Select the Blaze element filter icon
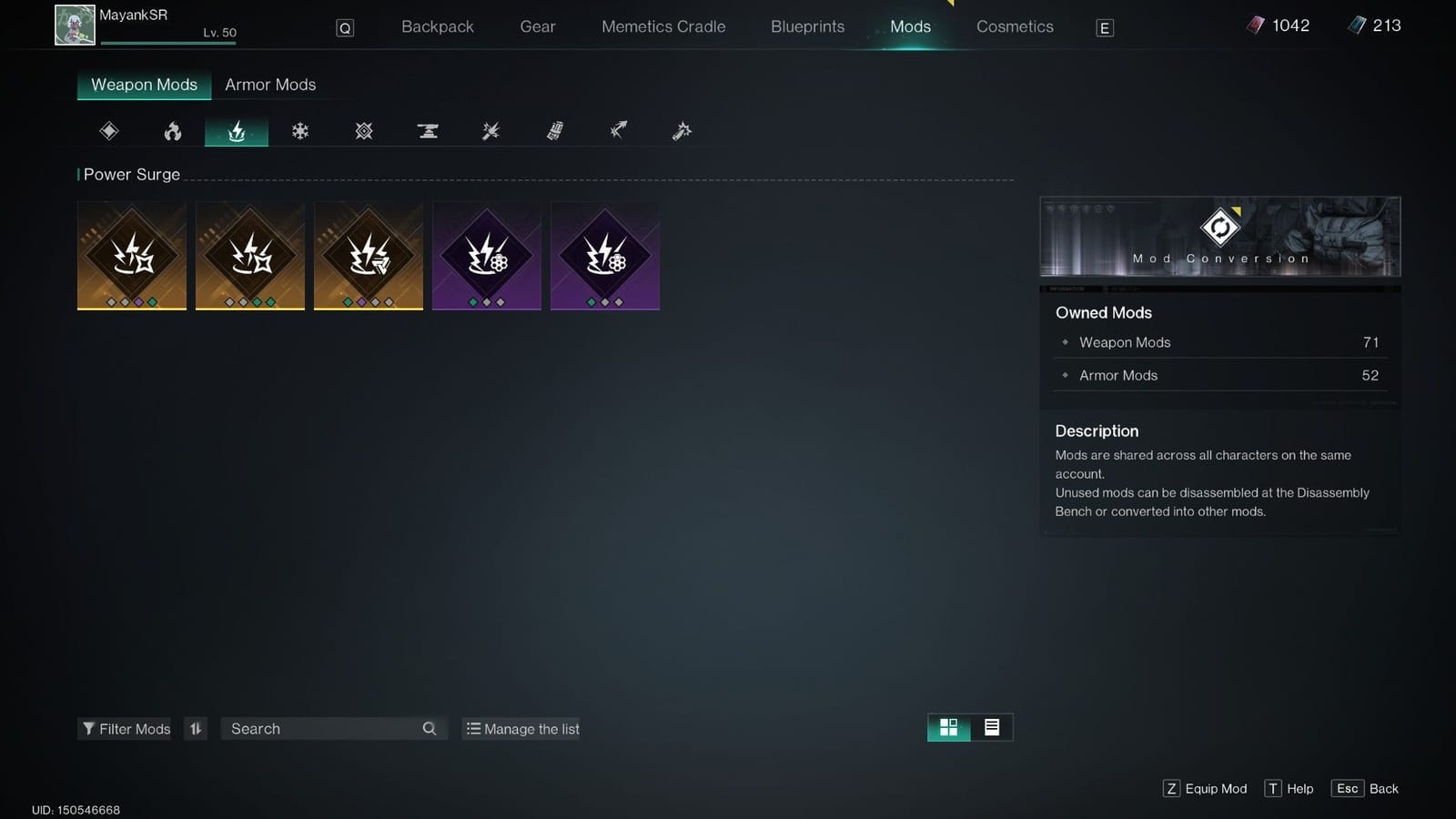The width and height of the screenshot is (1456, 819). point(172,130)
